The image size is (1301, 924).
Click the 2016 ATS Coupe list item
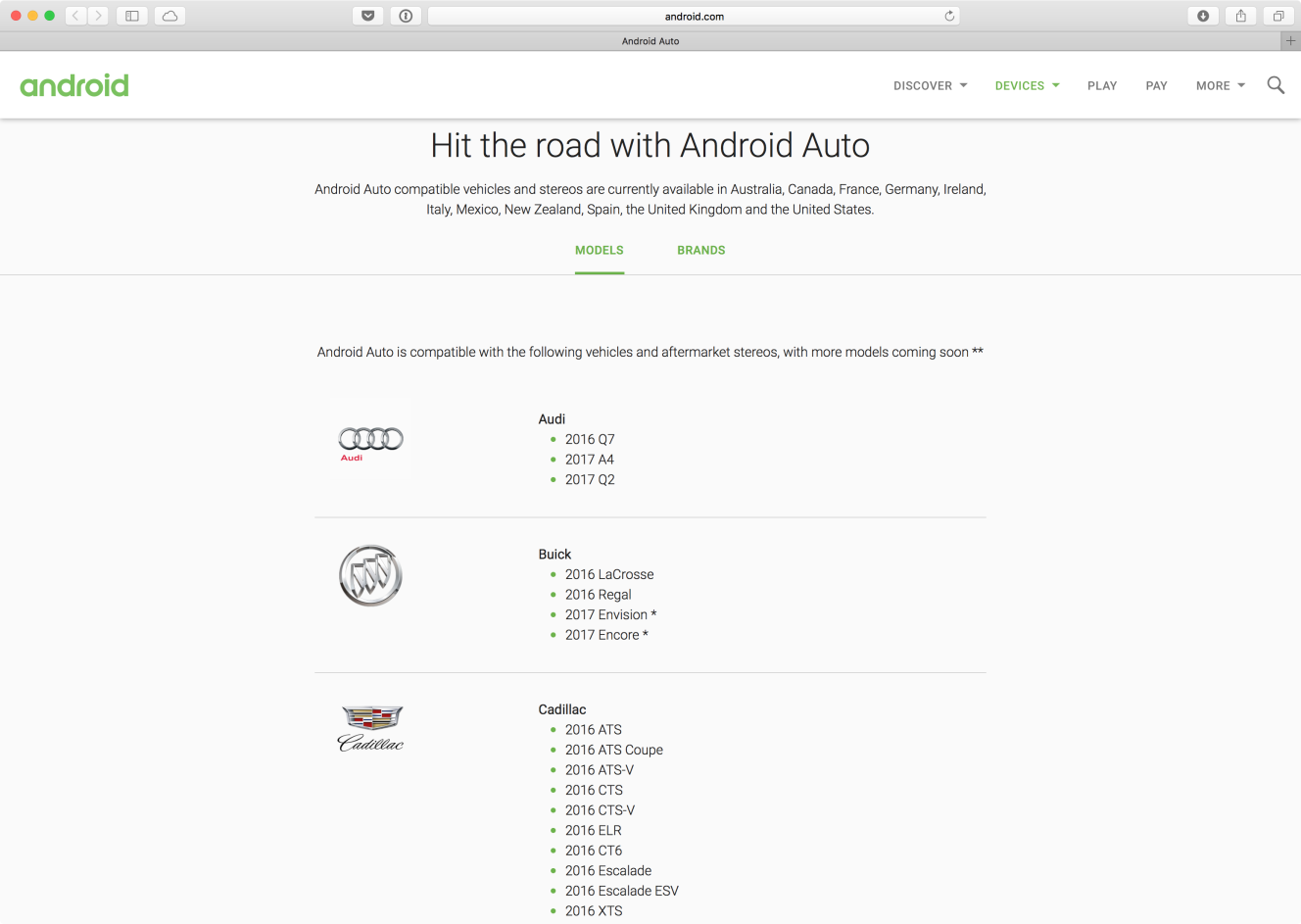tap(614, 750)
